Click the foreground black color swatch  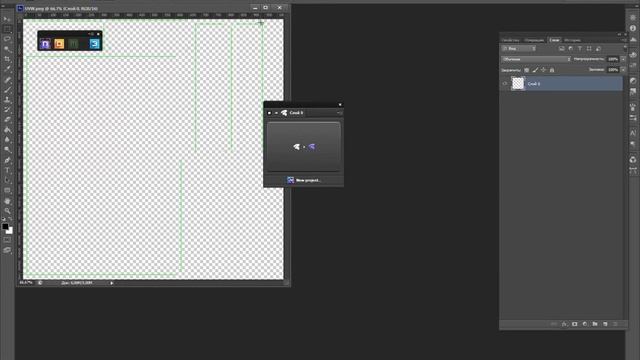5,226
